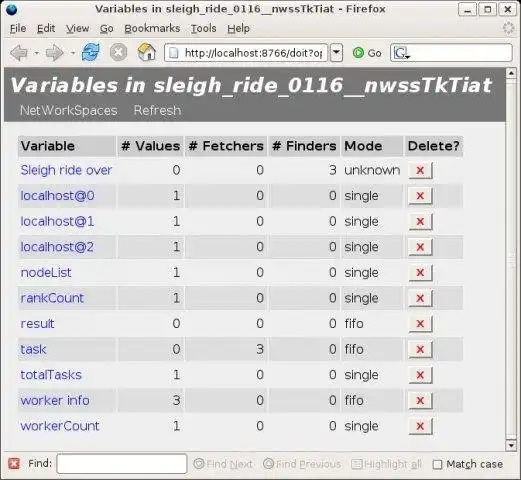Delete the rankCount variable
Screen dimensions: 521x480
pos(420,298)
